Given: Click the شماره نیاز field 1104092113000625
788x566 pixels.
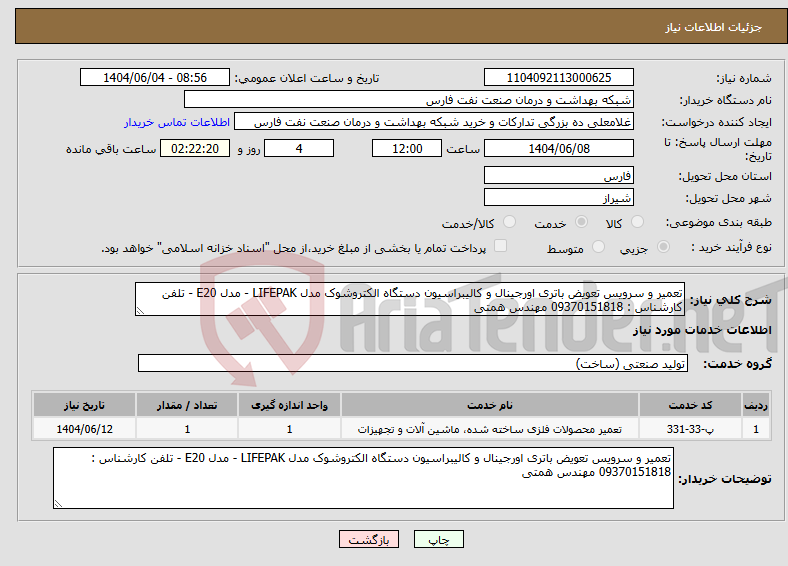Looking at the screenshot, I should [558, 77].
